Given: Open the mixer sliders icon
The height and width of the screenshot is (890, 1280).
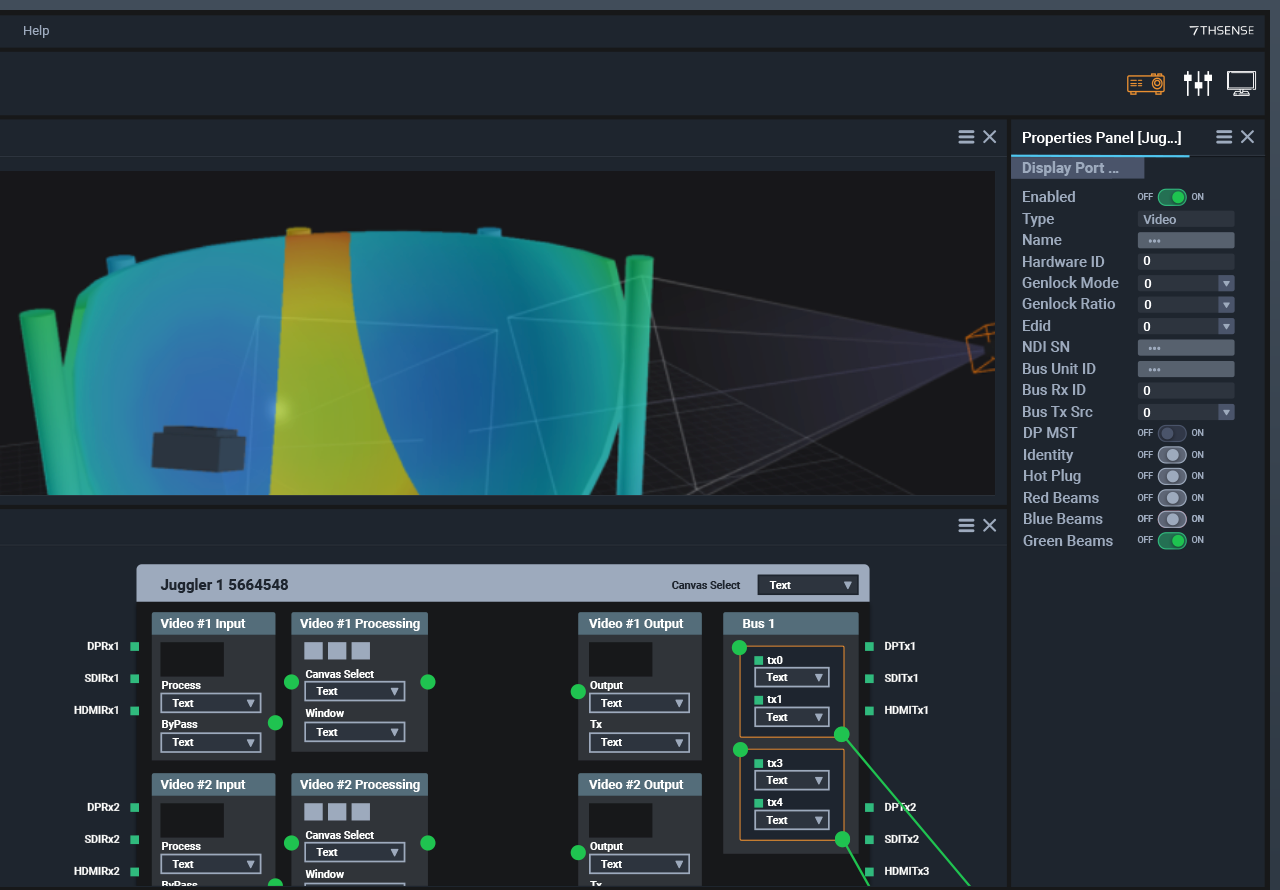Looking at the screenshot, I should 1197,84.
